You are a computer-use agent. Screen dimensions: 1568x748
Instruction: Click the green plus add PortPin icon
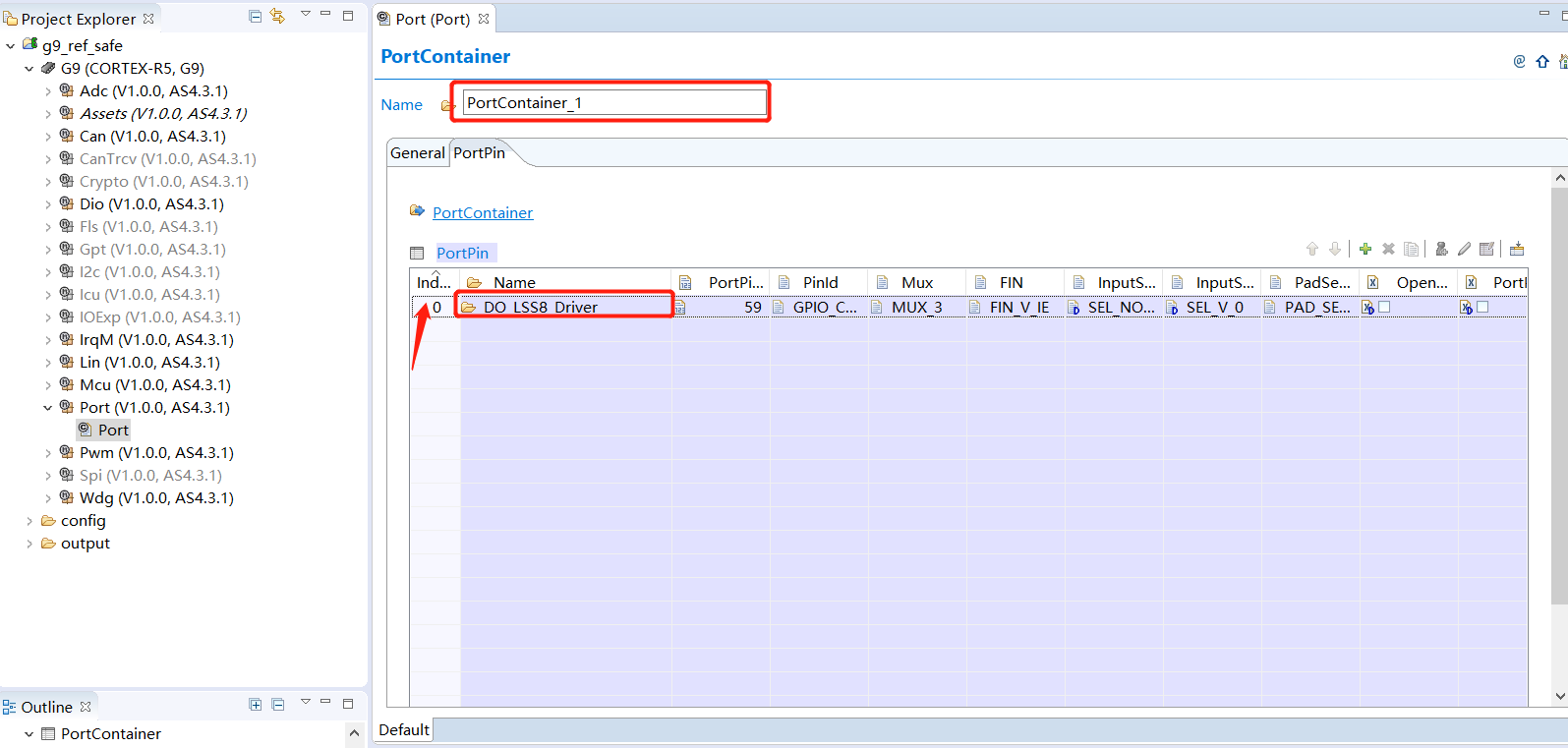coord(1365,249)
